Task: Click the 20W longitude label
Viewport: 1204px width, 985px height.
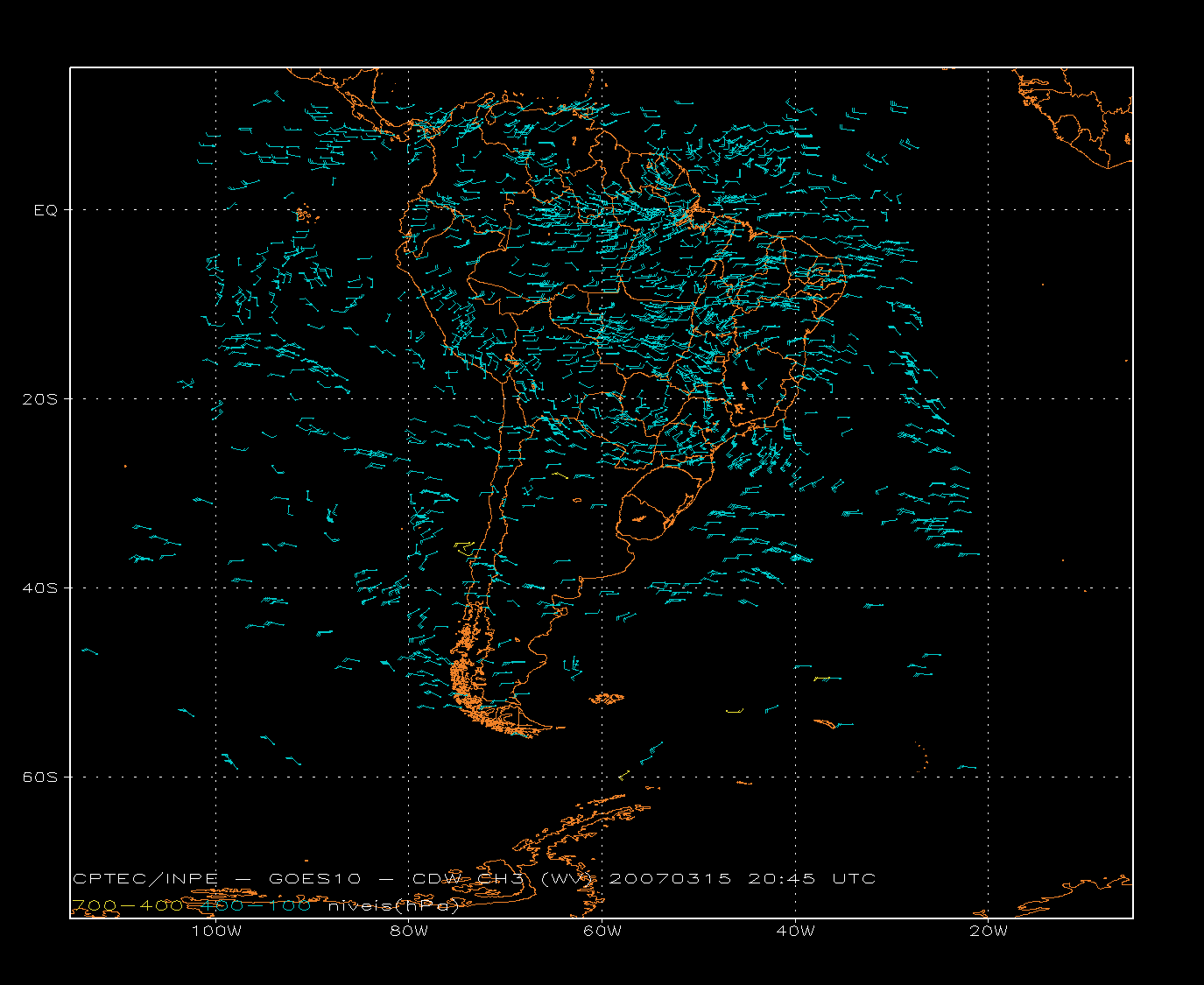Action: coord(989,931)
